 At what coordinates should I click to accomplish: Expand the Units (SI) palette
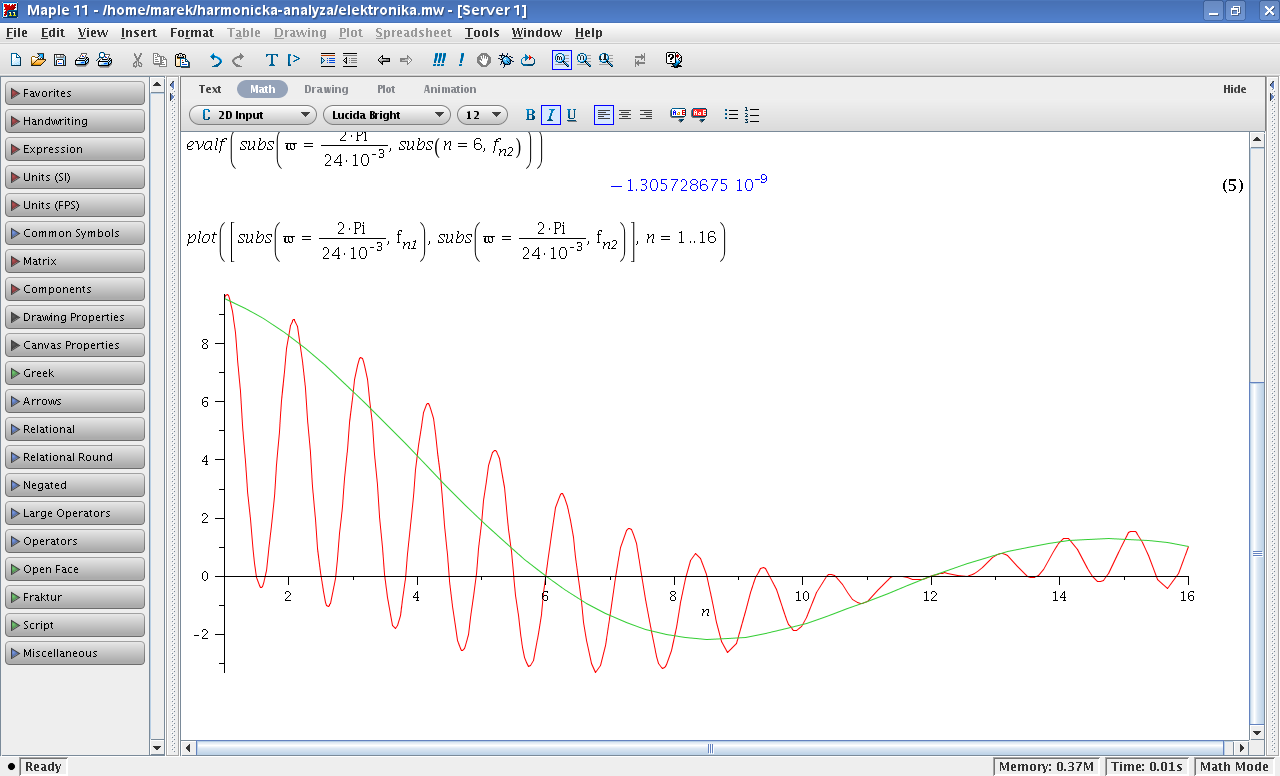(x=75, y=177)
